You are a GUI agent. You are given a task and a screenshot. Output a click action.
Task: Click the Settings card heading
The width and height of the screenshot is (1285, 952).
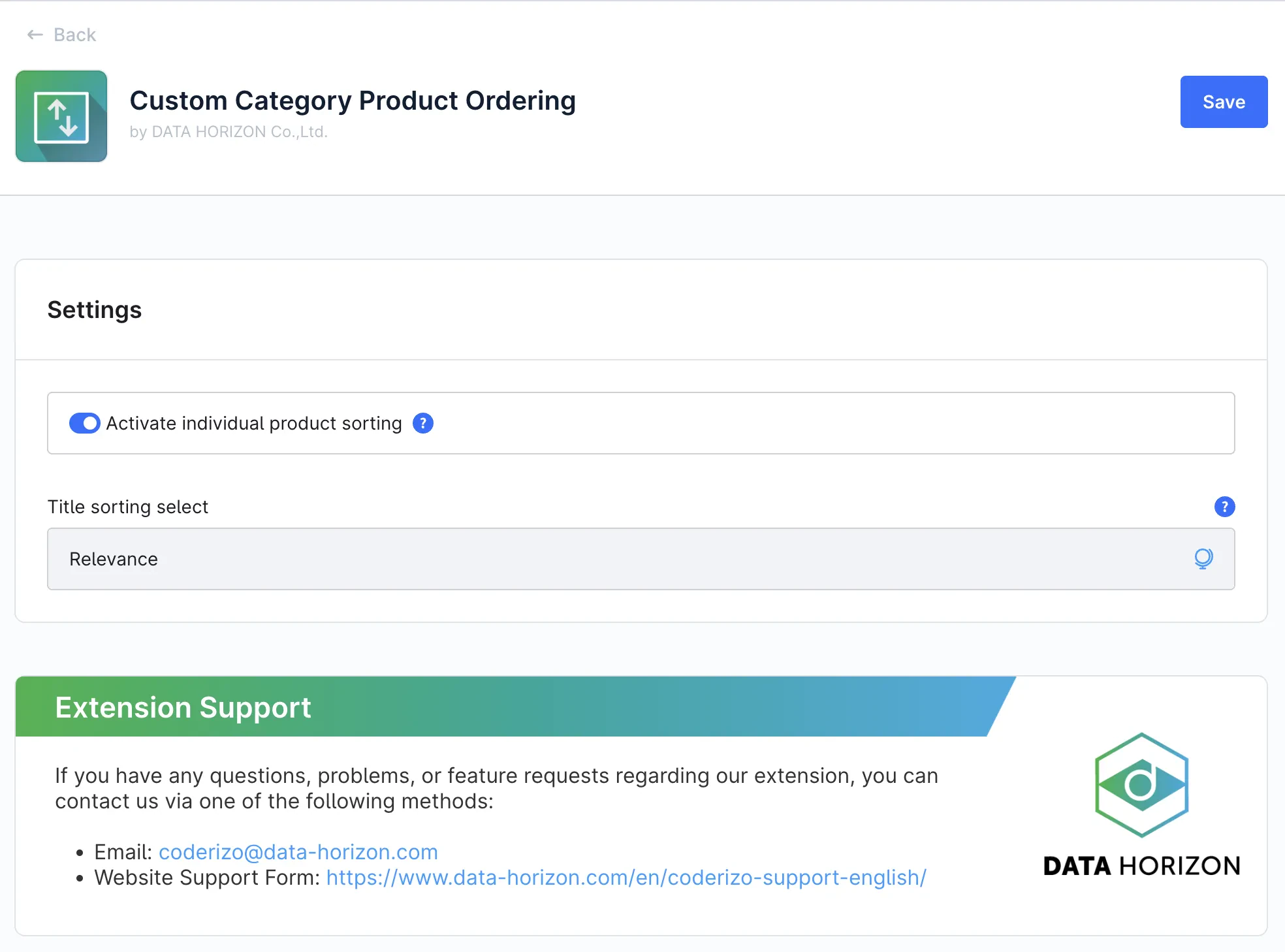(95, 309)
